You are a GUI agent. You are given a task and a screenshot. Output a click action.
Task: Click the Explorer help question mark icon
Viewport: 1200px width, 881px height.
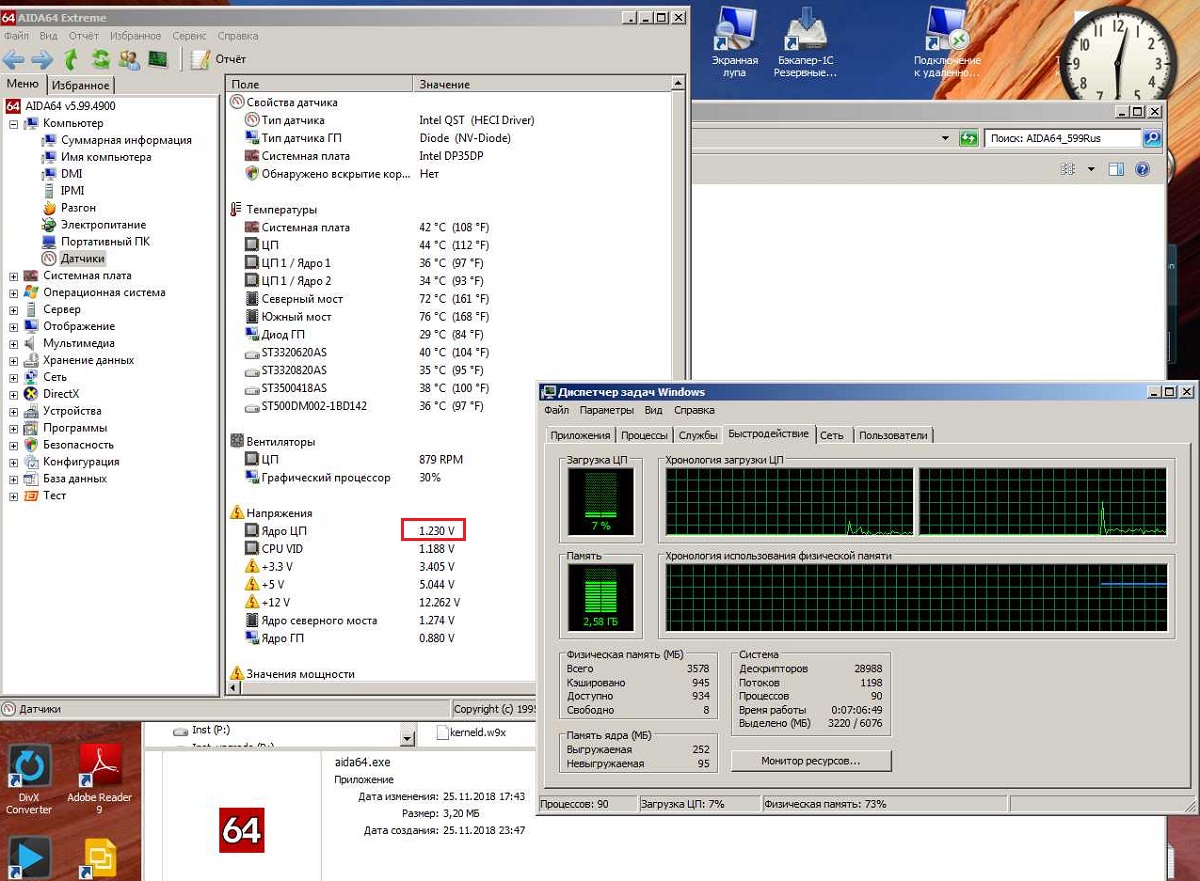tap(1142, 169)
